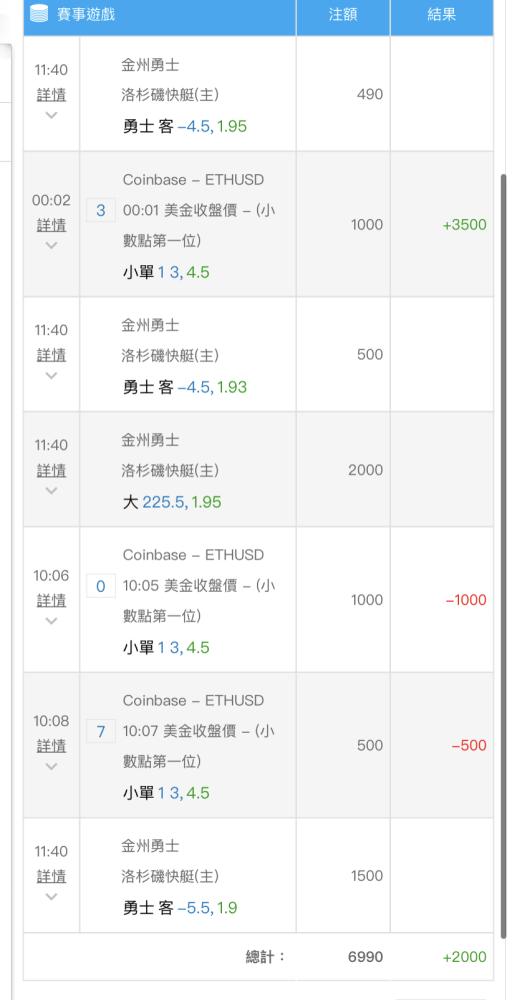Select 大 225.5, 1.95 bet line

172,502
